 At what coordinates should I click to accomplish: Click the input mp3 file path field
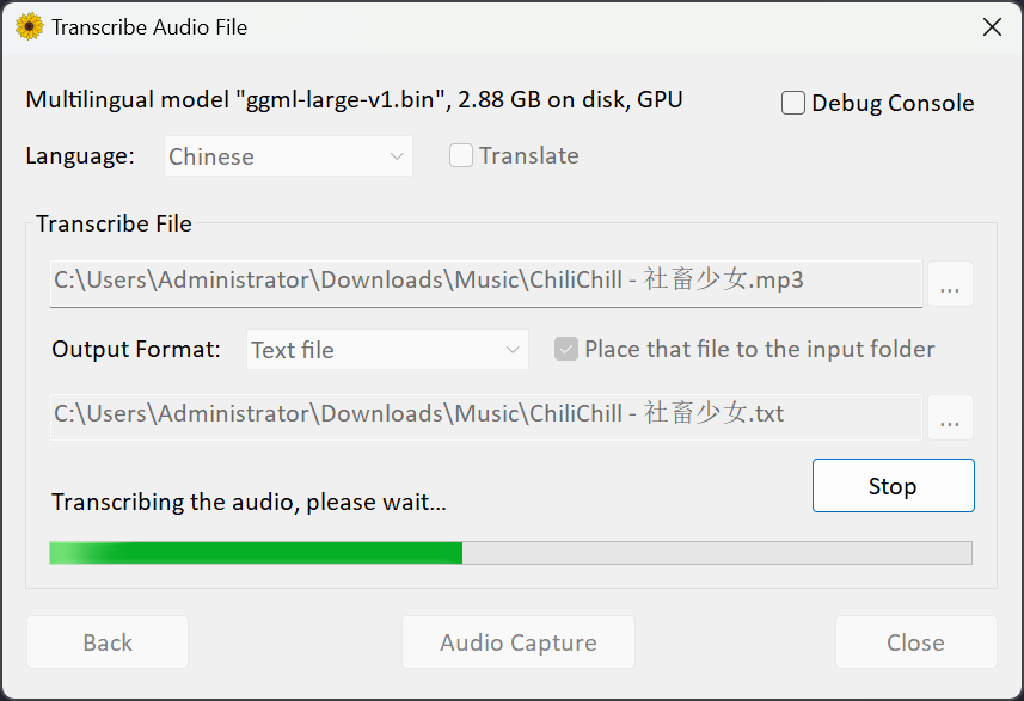pos(486,281)
